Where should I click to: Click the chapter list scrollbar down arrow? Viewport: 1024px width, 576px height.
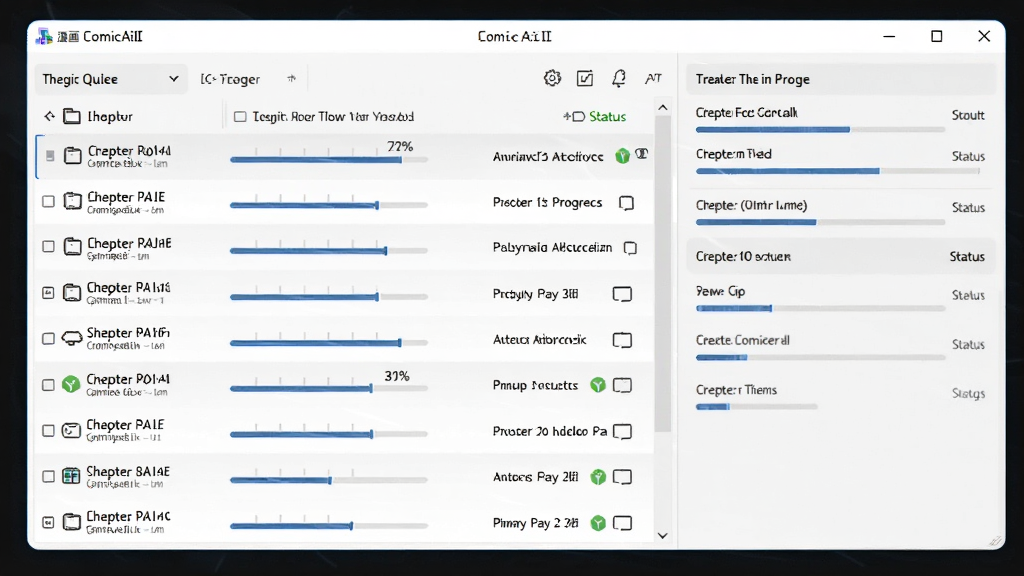[663, 536]
